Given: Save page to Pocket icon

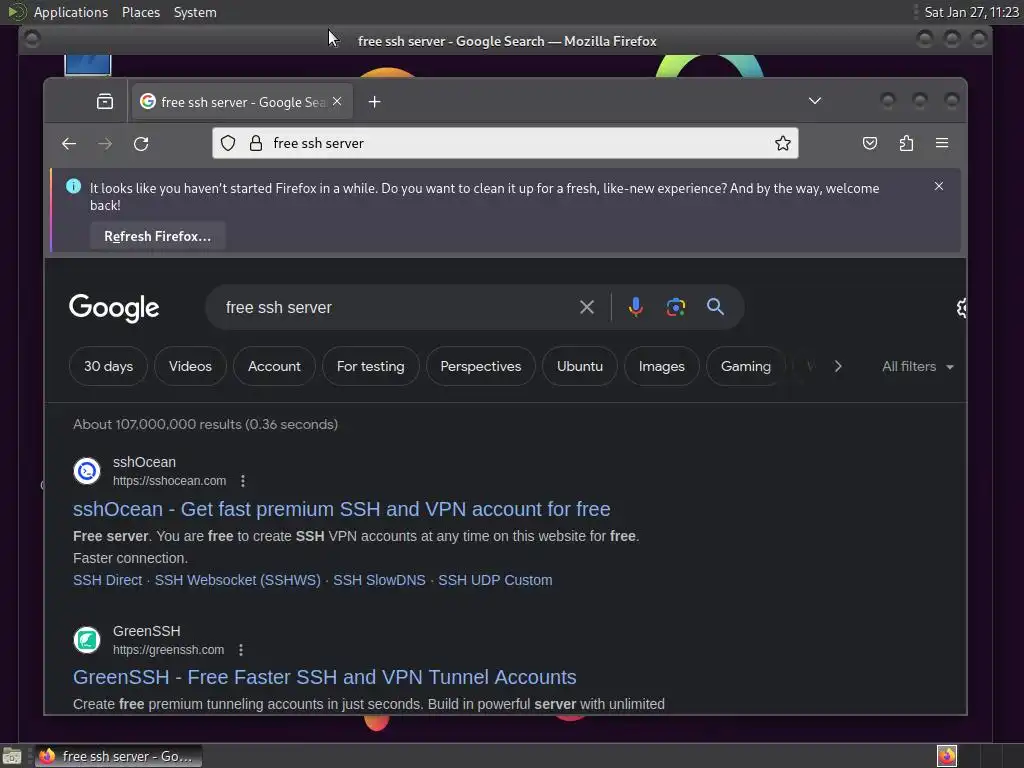Looking at the screenshot, I should (870, 143).
